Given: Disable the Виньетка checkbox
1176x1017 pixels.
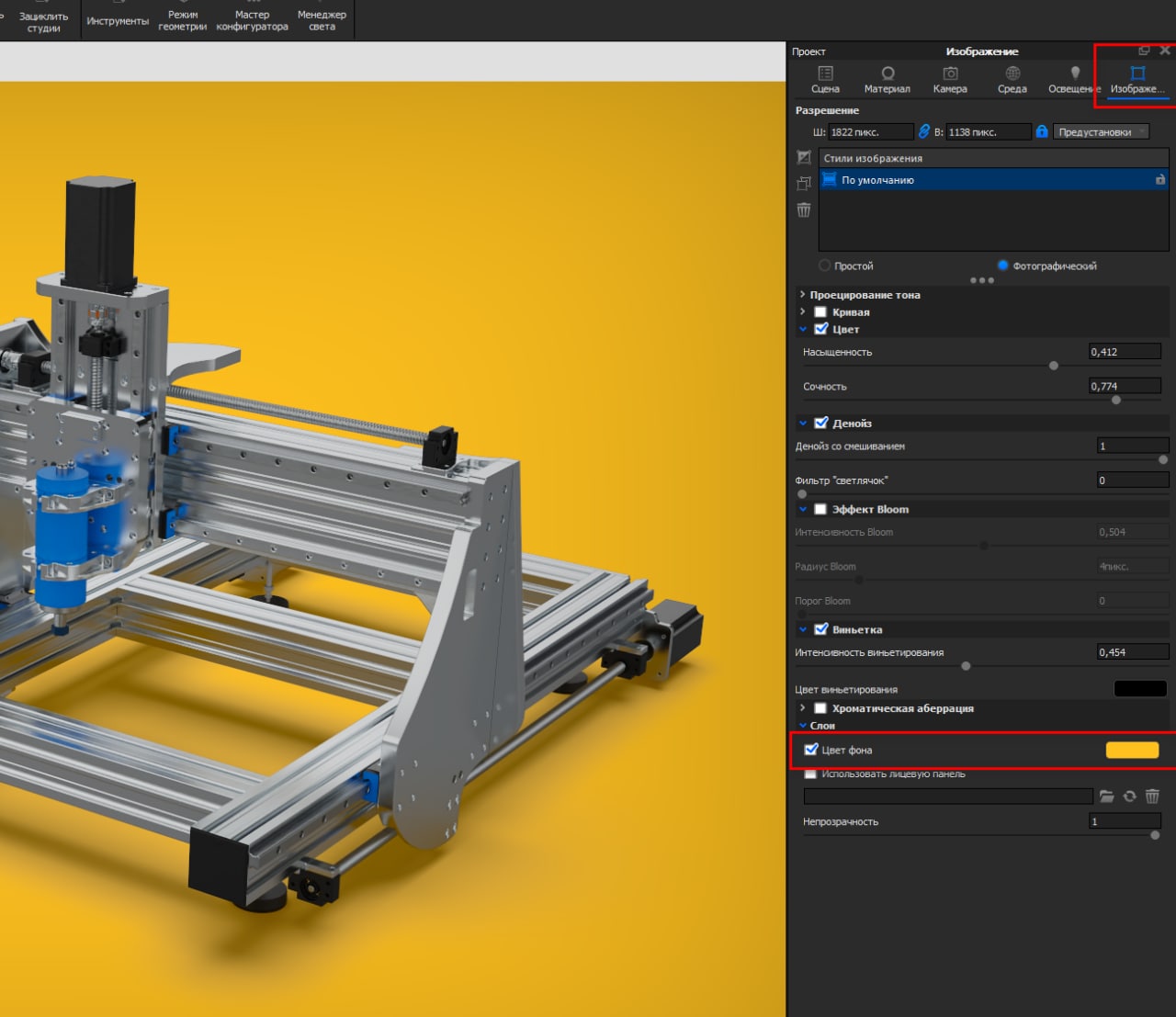Looking at the screenshot, I should point(821,629).
